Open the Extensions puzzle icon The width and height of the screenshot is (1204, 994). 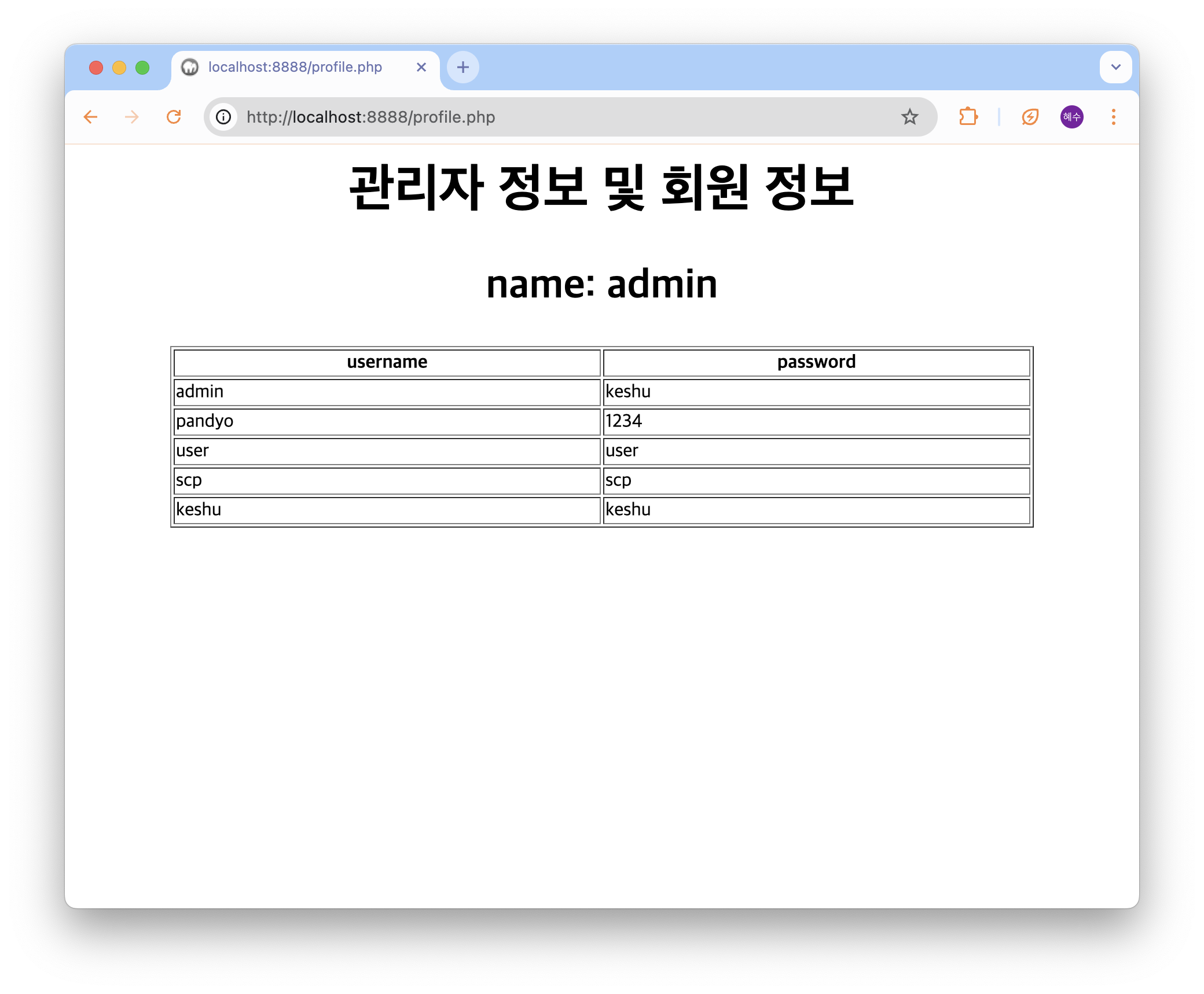click(968, 117)
